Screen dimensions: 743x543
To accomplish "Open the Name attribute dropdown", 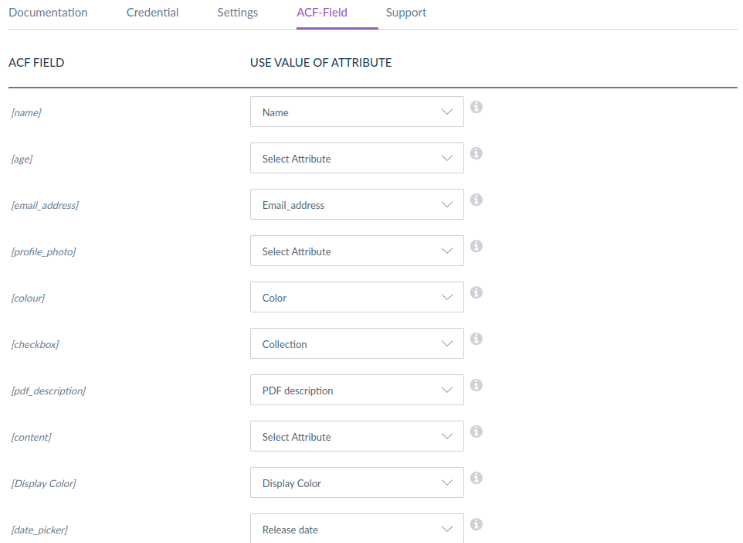I will click(x=356, y=112).
